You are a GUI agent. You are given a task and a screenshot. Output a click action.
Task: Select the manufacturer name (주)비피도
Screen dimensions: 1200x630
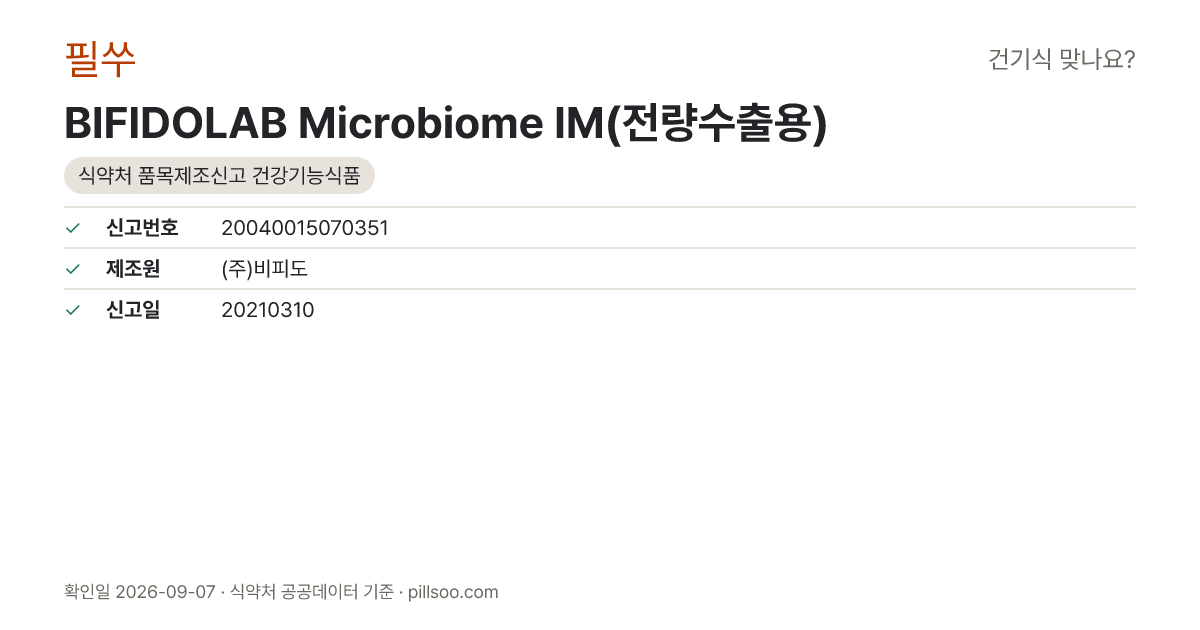tap(264, 269)
